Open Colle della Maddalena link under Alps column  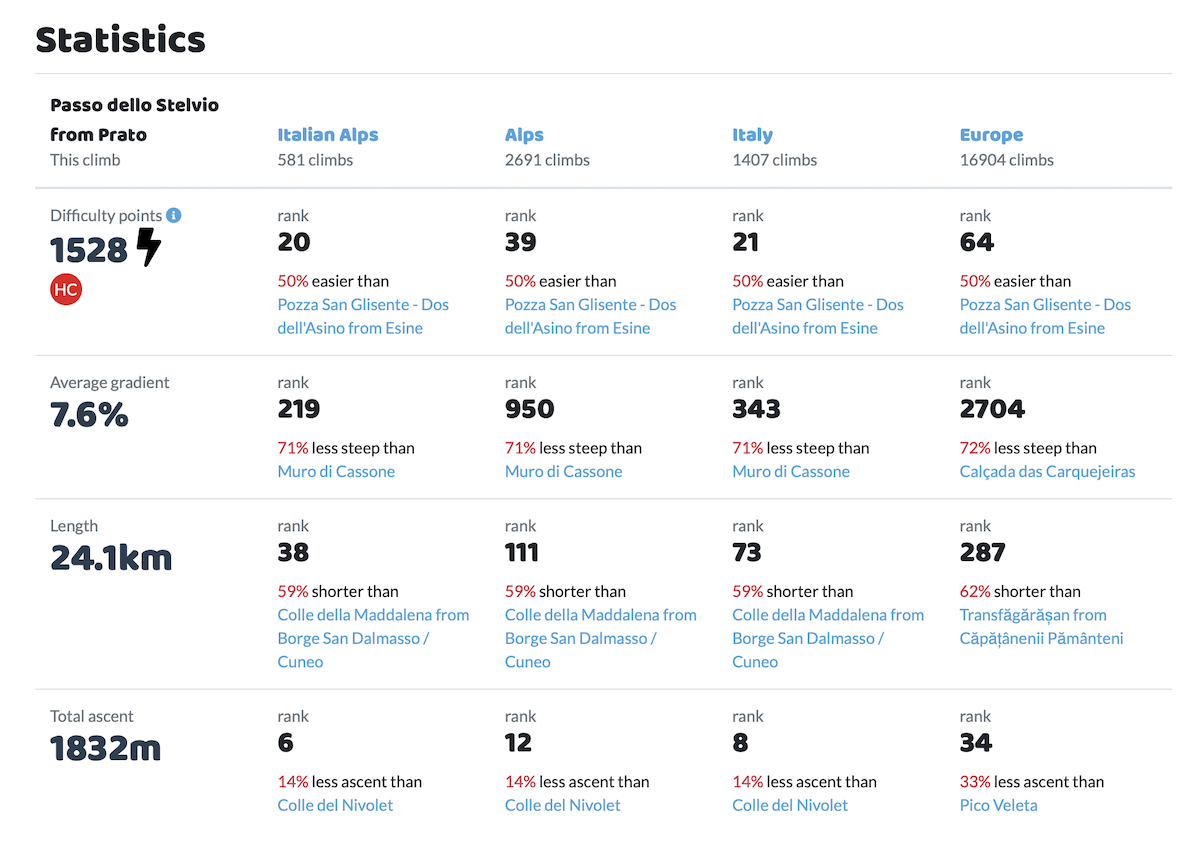point(601,638)
